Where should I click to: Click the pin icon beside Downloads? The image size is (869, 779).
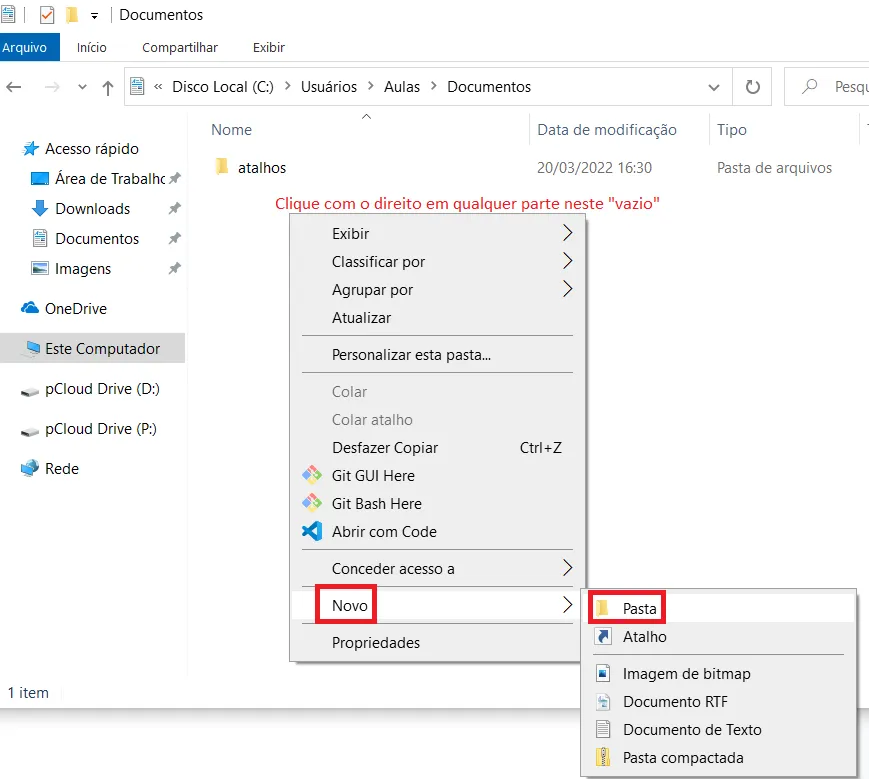[x=175, y=209]
